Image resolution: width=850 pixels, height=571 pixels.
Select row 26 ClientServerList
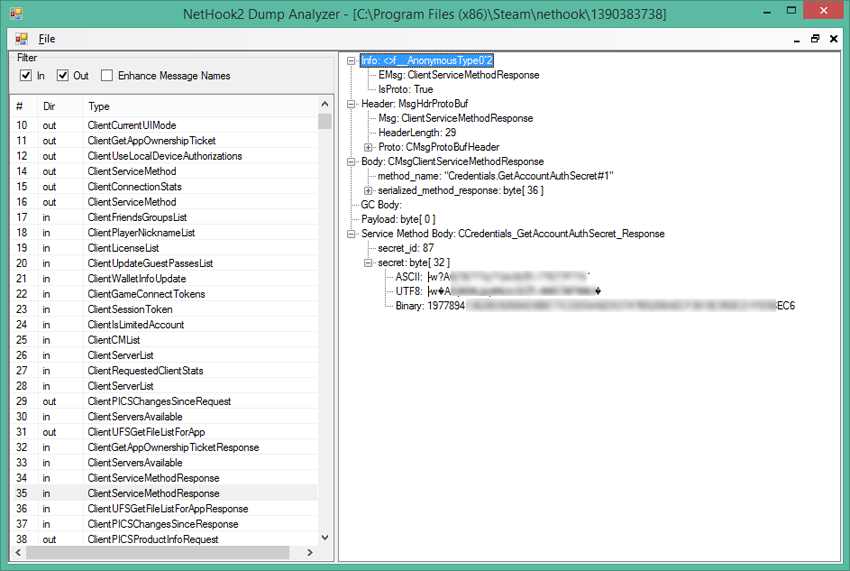click(164, 355)
